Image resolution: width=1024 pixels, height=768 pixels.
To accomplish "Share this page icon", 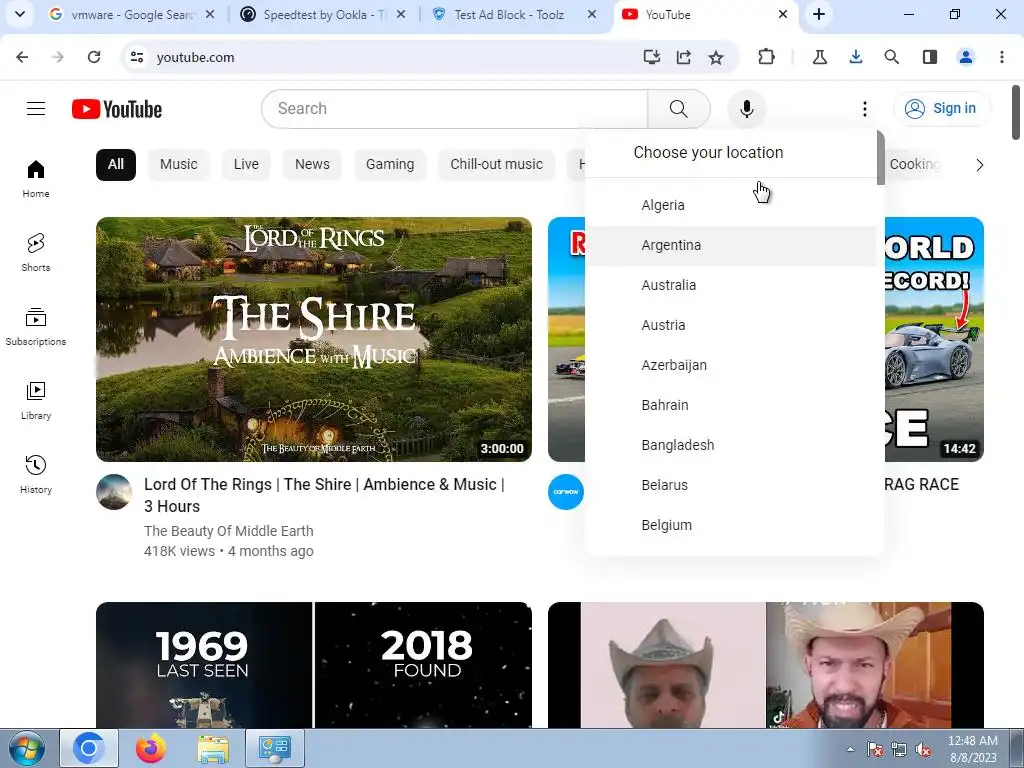I will [684, 57].
